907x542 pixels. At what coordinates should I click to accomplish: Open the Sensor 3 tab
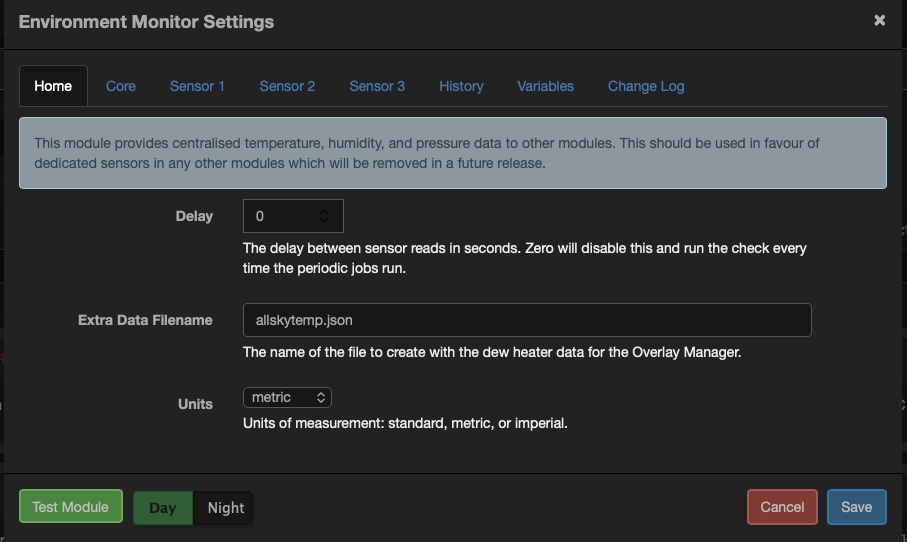click(x=377, y=86)
